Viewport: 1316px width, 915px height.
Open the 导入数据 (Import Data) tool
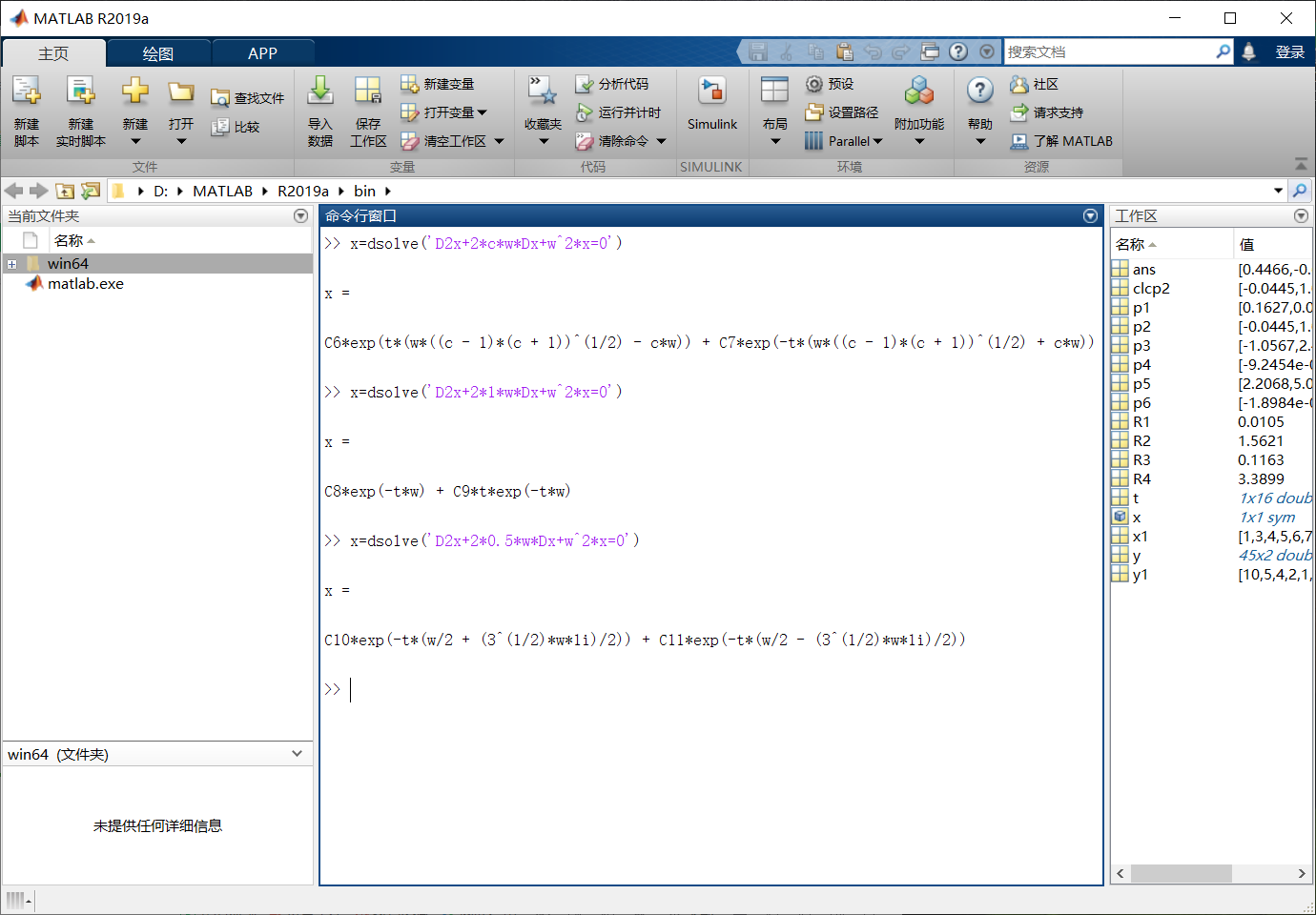[x=320, y=112]
